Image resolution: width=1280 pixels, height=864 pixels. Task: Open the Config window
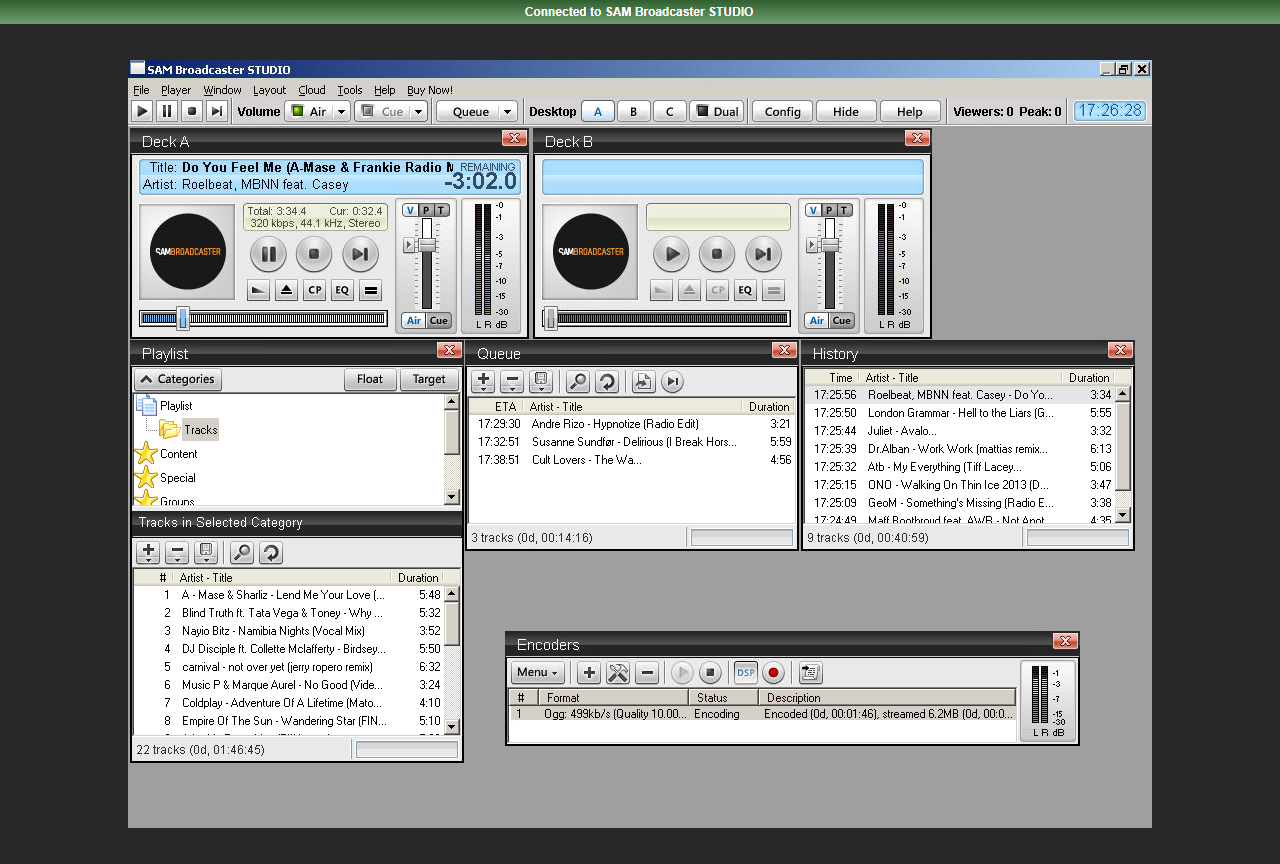tap(781, 111)
